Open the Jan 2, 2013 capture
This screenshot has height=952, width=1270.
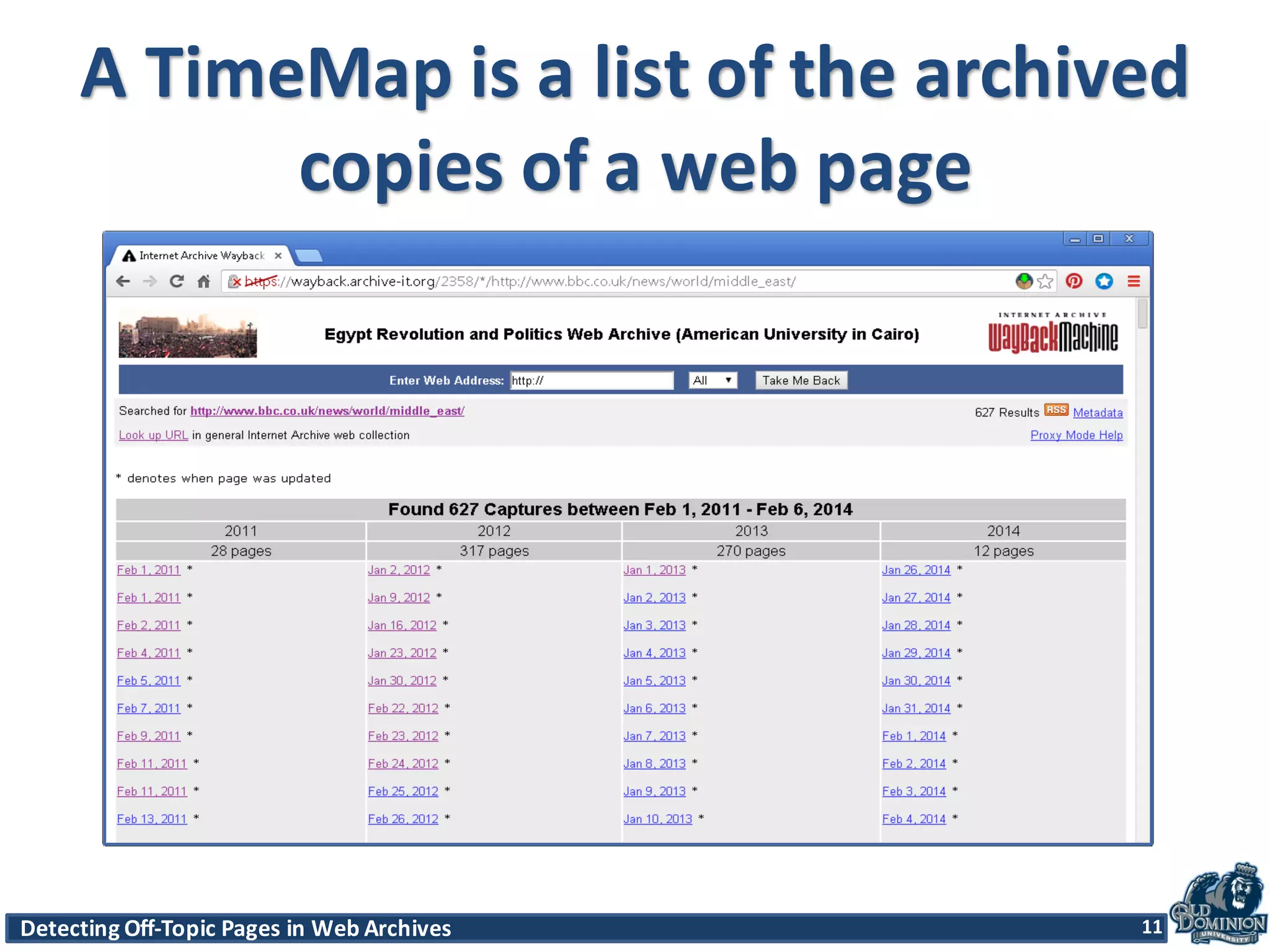[x=655, y=597]
